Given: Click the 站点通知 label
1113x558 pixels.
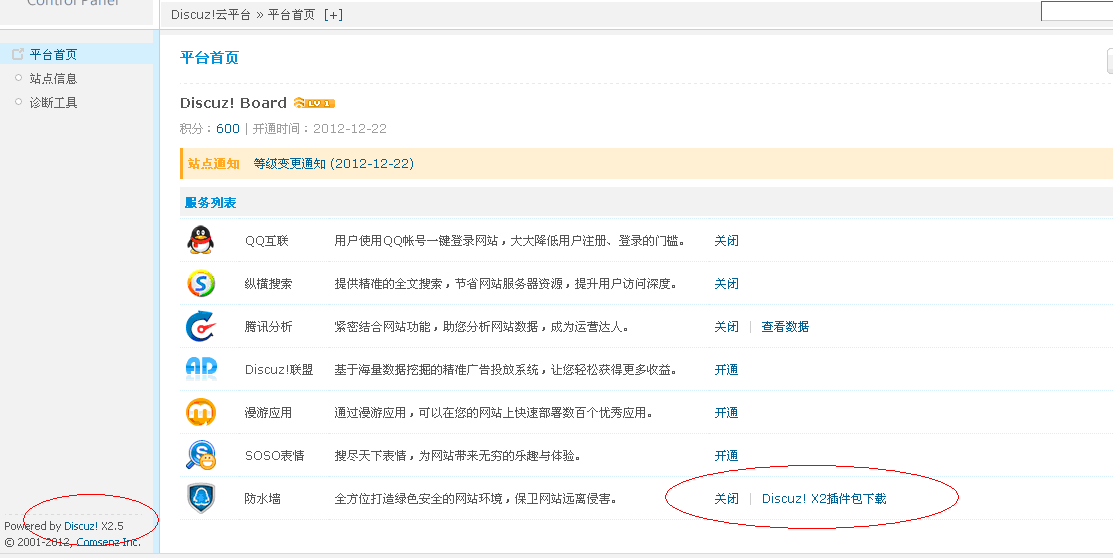Looking at the screenshot, I should click(x=214, y=163).
